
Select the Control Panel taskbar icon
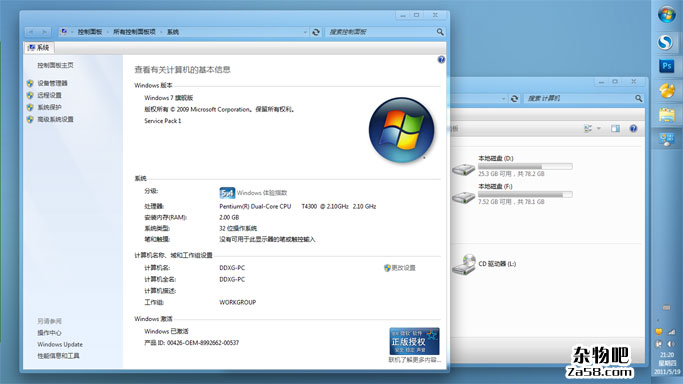click(667, 139)
